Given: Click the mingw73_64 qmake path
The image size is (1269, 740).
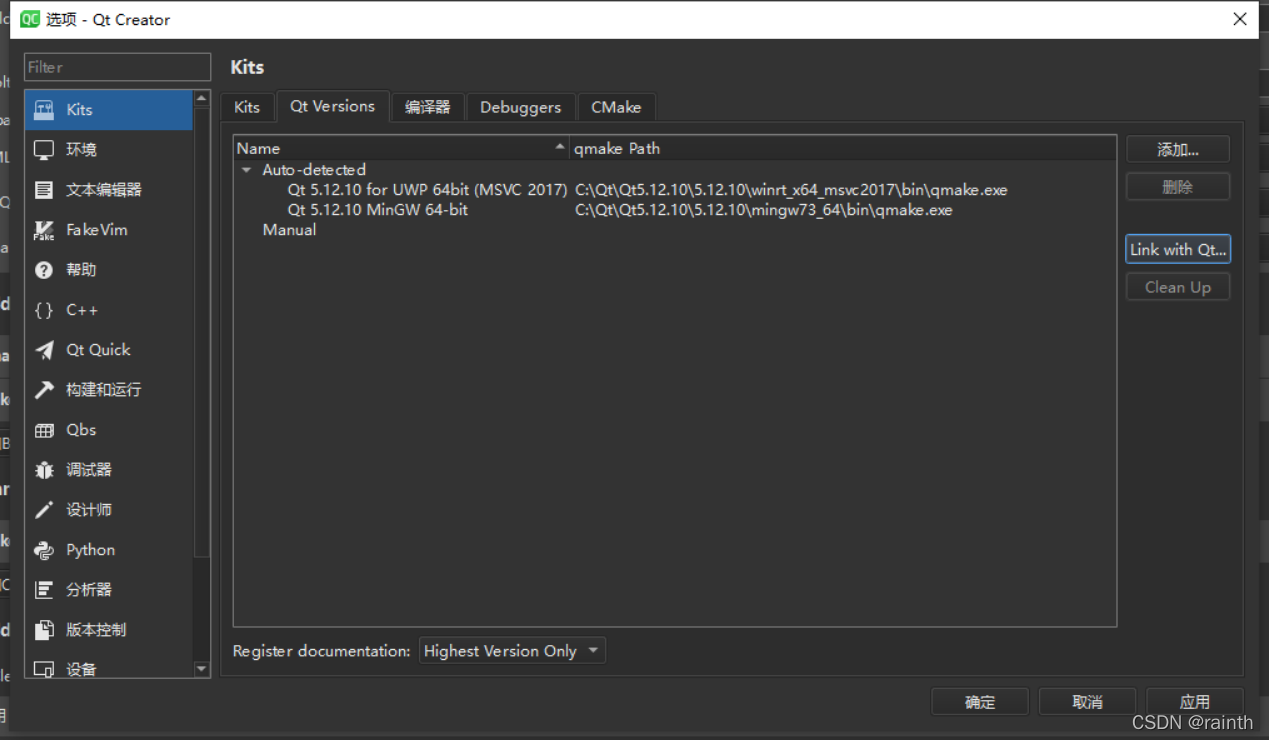Looking at the screenshot, I should [764, 210].
